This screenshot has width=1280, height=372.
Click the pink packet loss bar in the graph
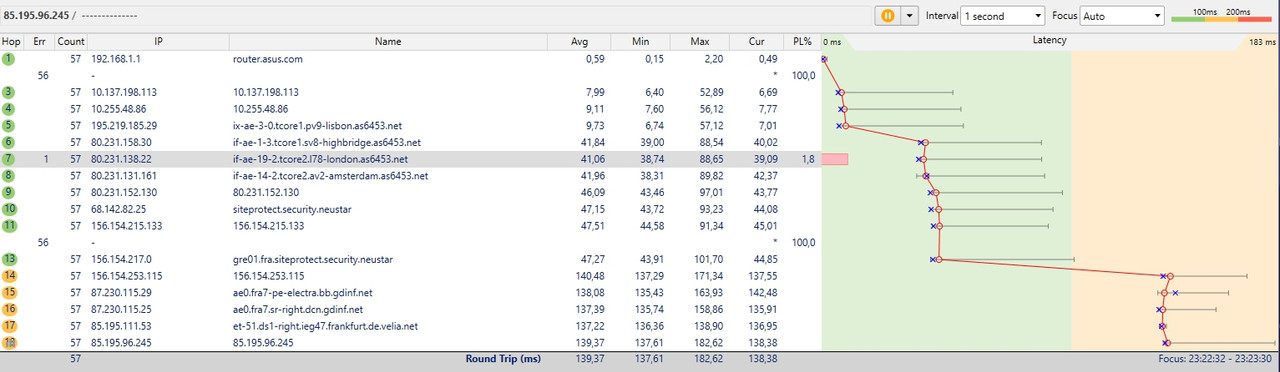pos(835,158)
